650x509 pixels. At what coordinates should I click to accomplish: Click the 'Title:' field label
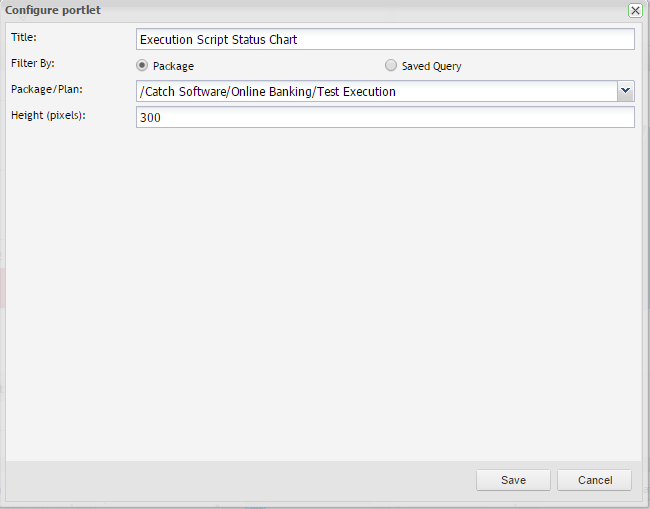[x=23, y=38]
